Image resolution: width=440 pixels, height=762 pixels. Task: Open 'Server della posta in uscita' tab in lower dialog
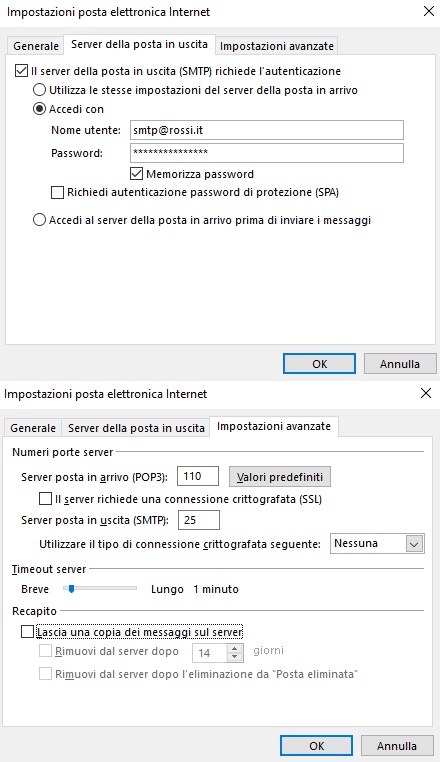point(136,428)
